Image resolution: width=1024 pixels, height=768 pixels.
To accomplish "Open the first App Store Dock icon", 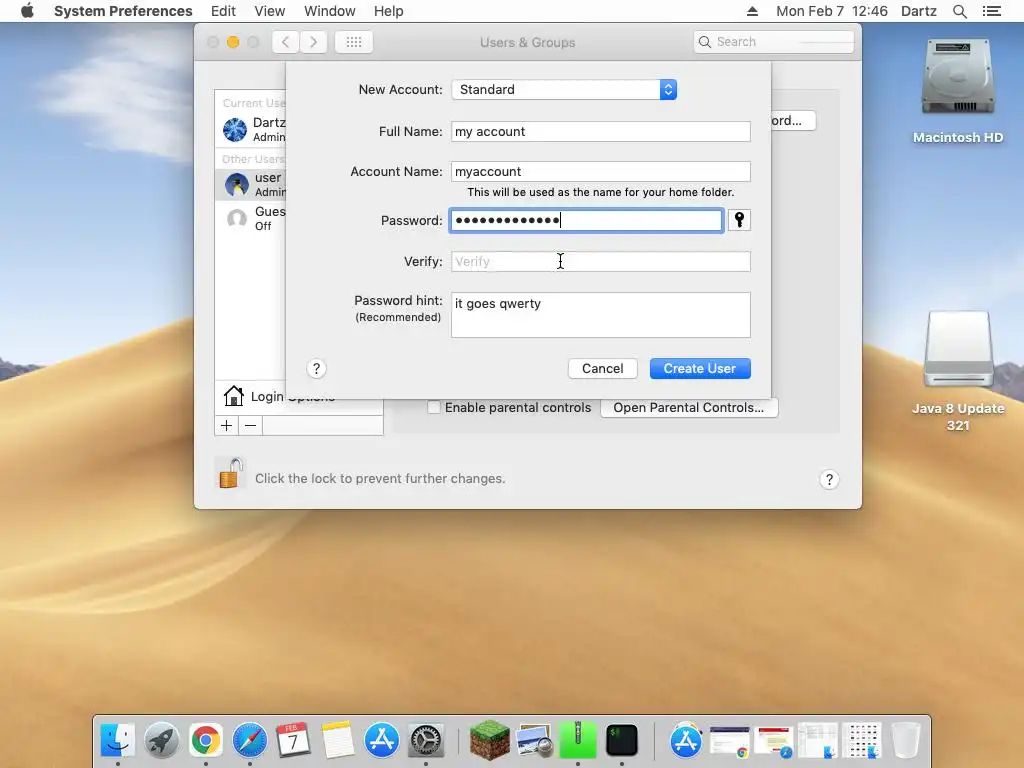I will tap(381, 740).
